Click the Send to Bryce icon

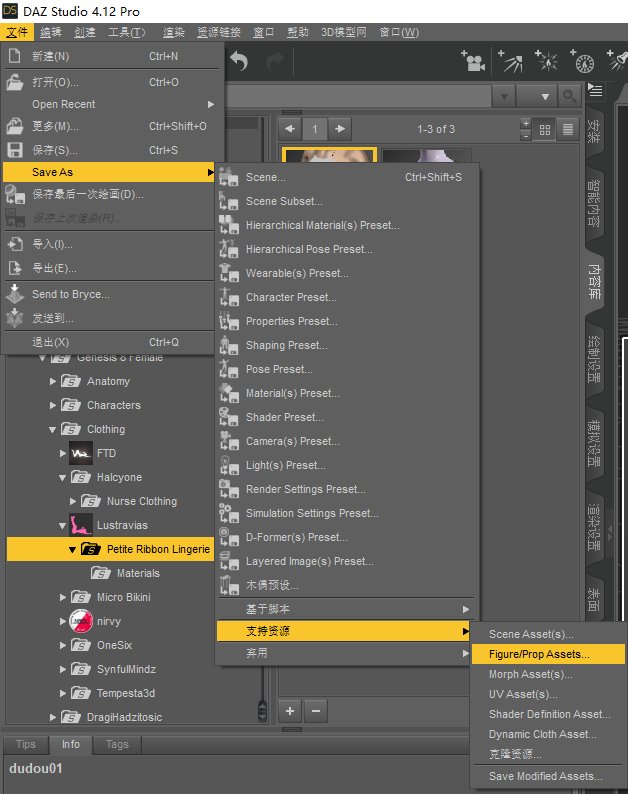coord(15,293)
